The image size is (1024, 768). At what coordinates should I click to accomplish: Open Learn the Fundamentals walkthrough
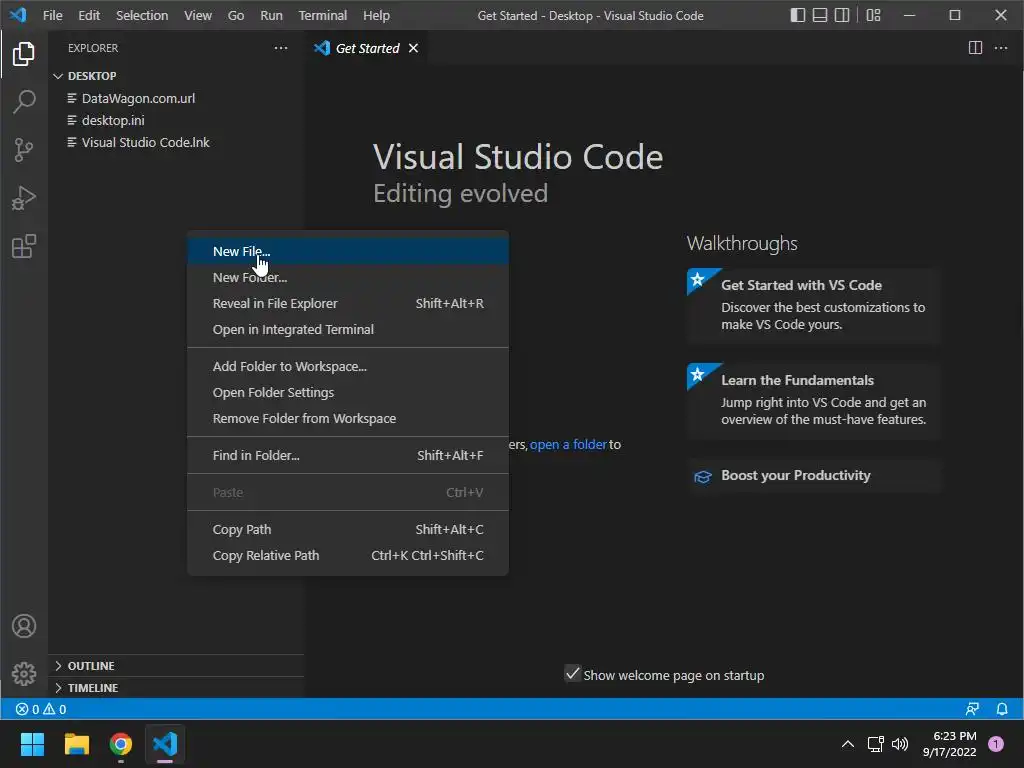(x=814, y=400)
